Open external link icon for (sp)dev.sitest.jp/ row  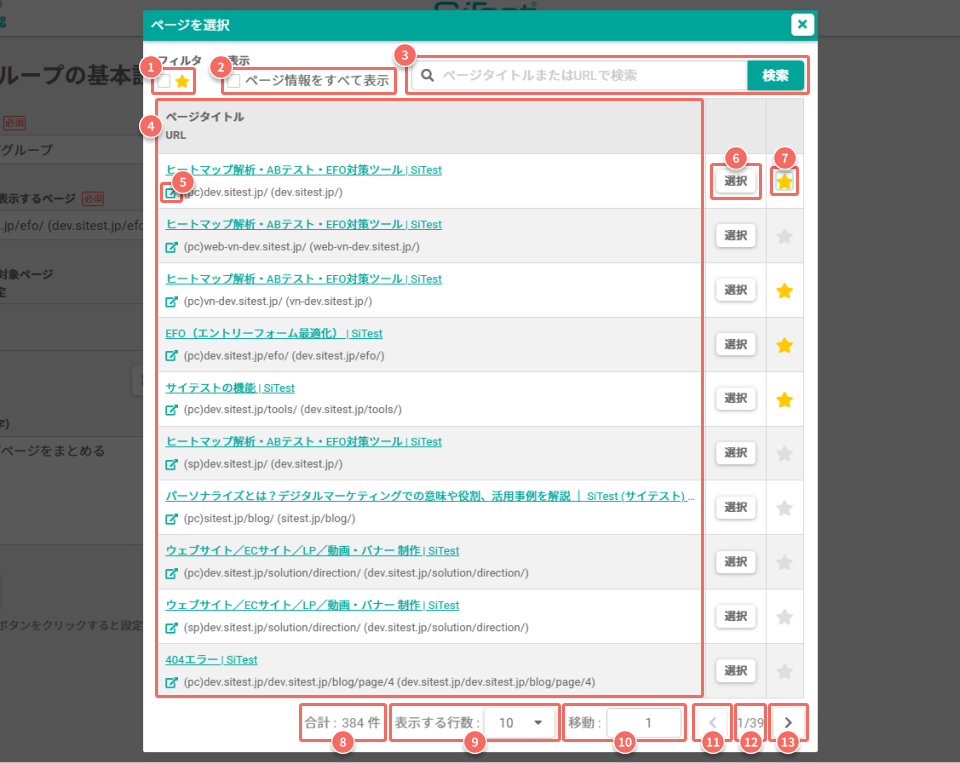[171, 464]
